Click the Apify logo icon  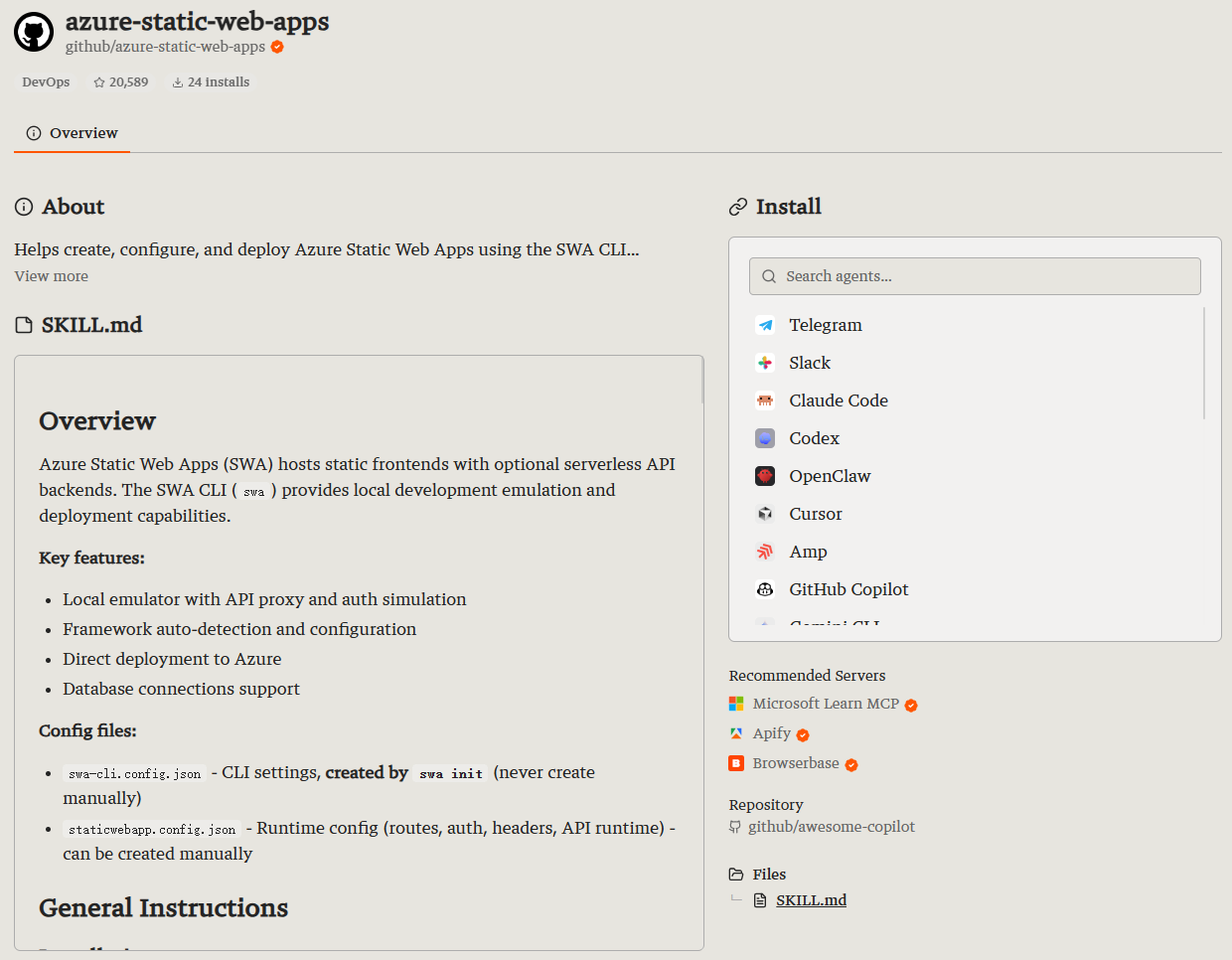click(x=736, y=733)
